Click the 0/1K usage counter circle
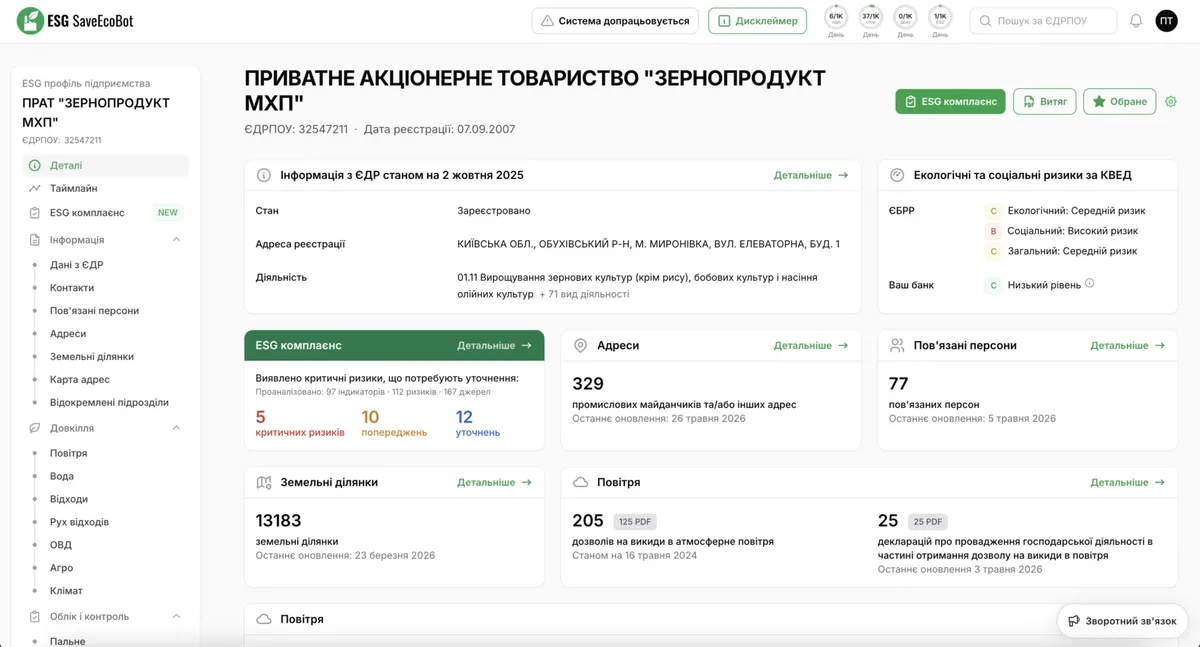The image size is (1200, 647). (905, 17)
